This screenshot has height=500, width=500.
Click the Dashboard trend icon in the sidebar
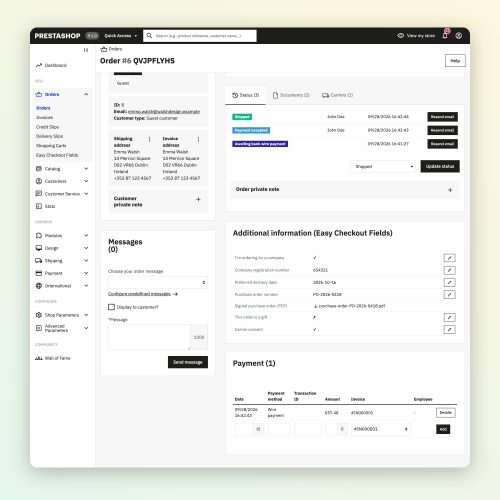coord(39,65)
